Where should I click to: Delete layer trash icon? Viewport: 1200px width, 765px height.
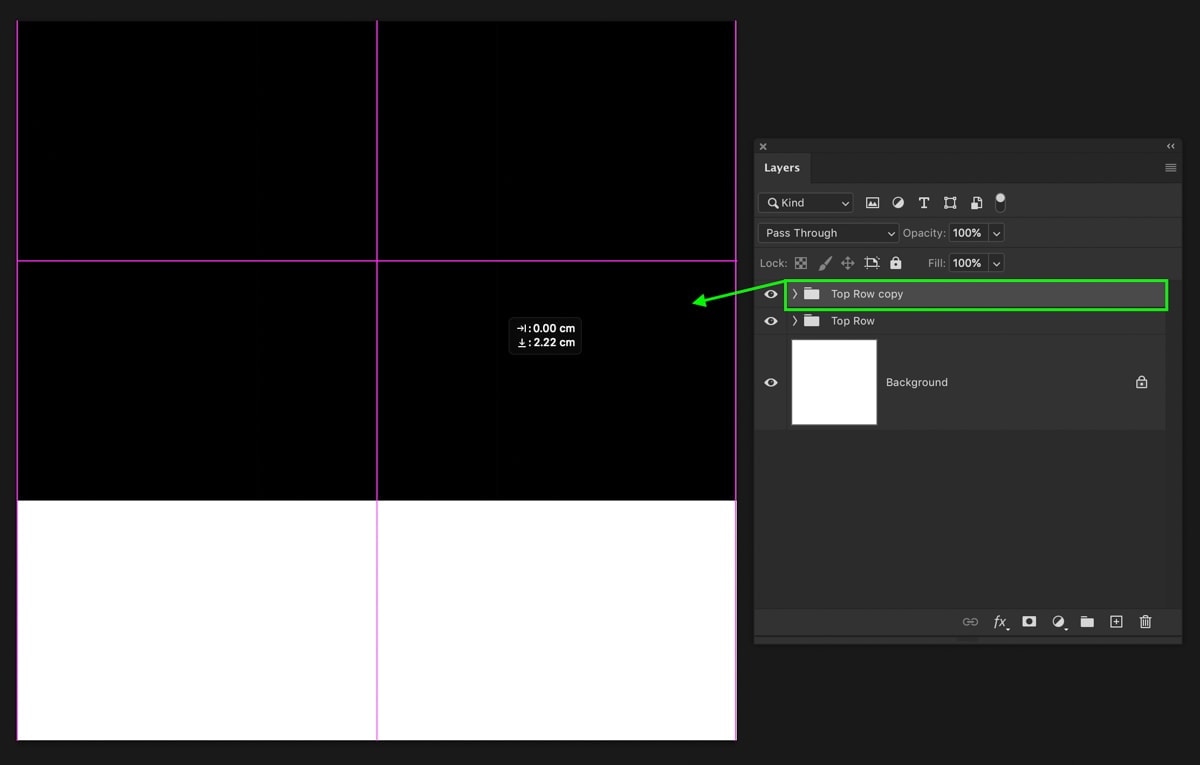1146,622
